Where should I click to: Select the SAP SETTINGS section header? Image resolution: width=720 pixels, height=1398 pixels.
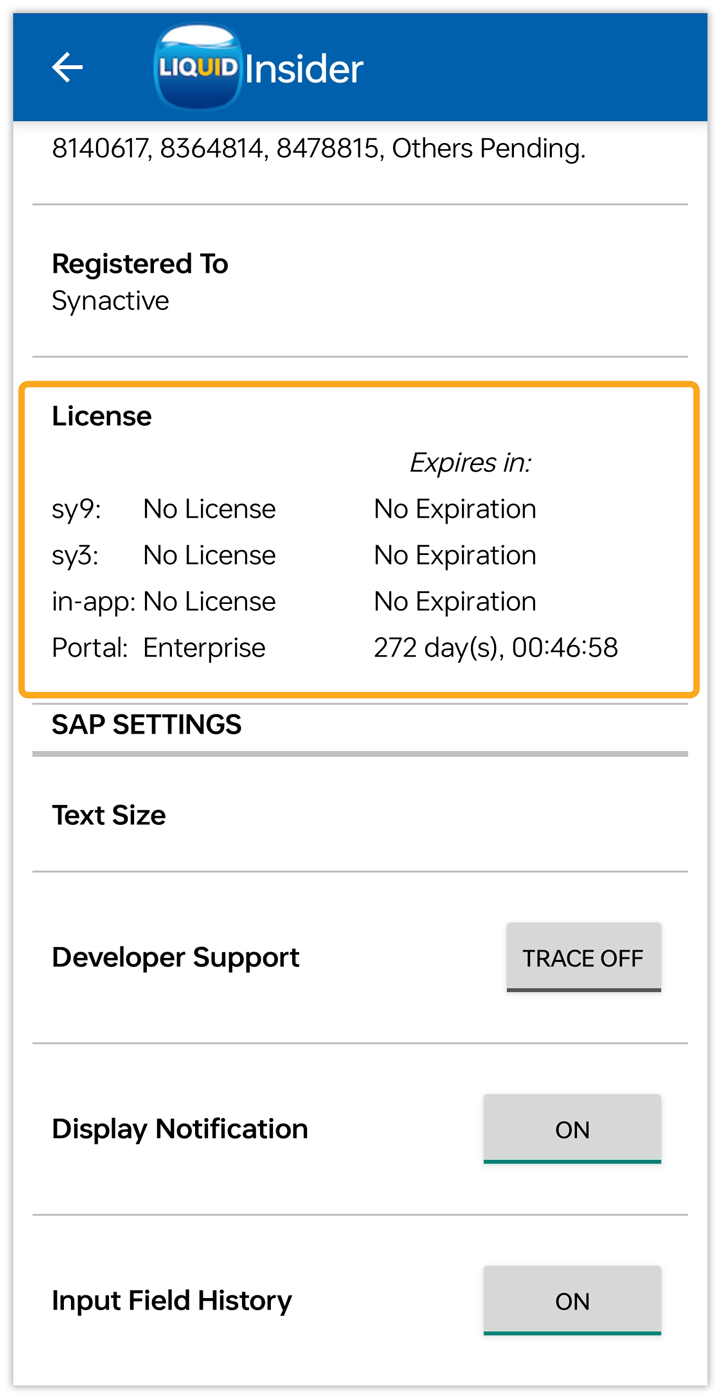click(147, 724)
